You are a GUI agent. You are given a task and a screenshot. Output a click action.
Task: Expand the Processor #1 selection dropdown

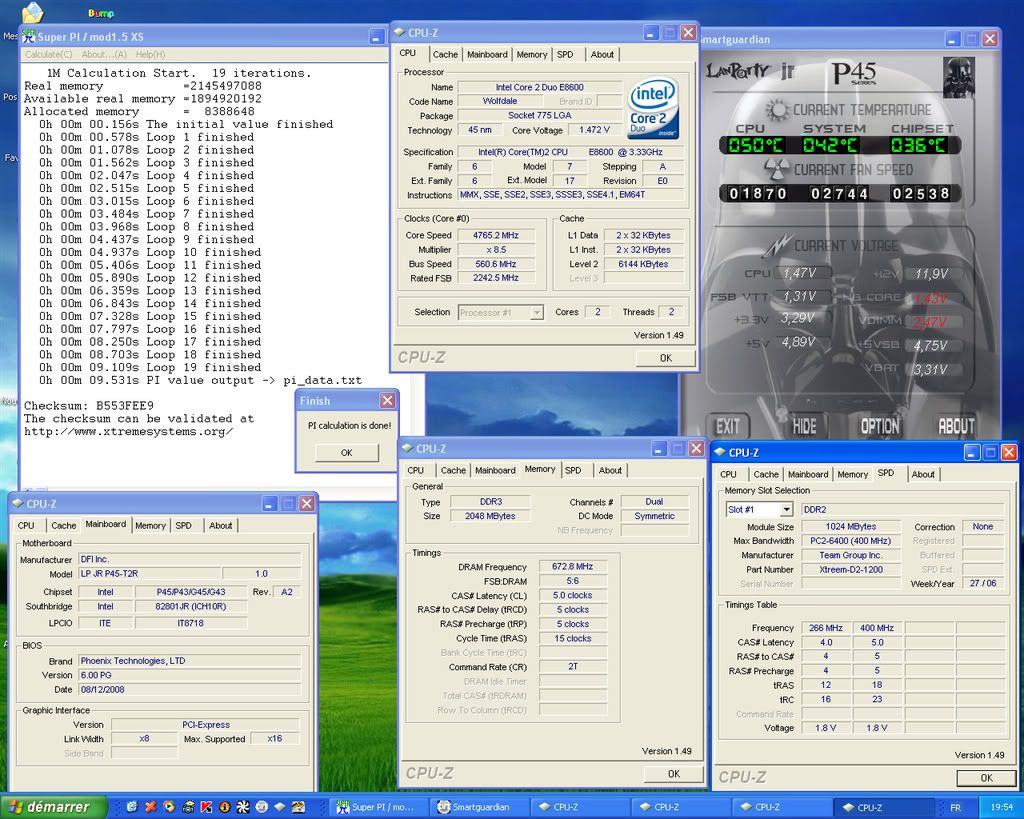536,312
